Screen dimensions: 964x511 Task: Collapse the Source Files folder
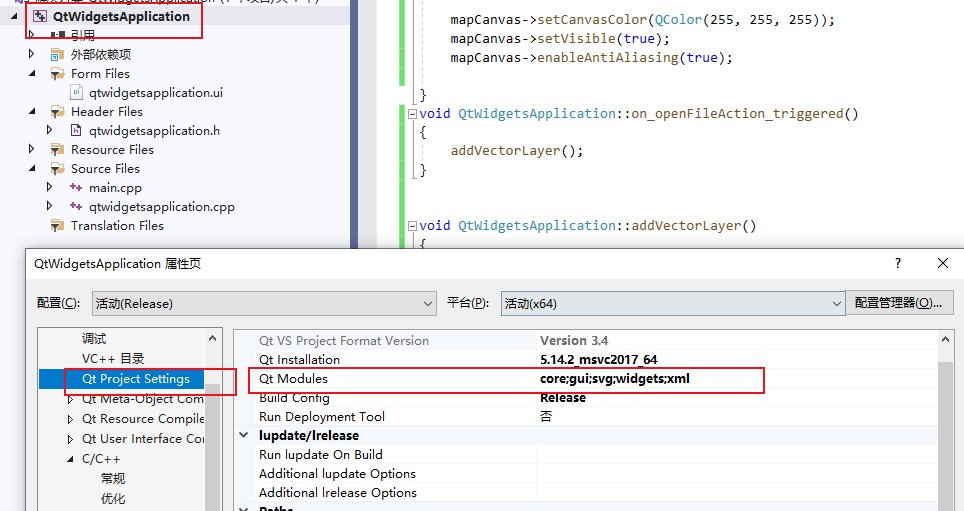[32, 169]
